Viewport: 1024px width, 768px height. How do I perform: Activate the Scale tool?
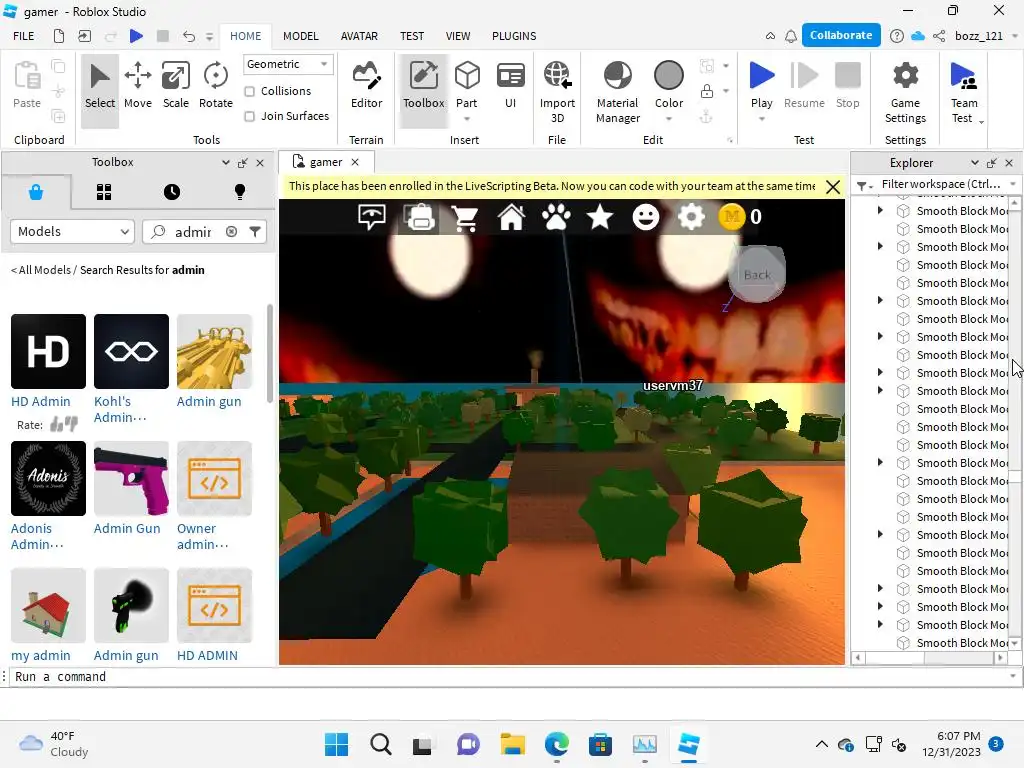click(176, 87)
